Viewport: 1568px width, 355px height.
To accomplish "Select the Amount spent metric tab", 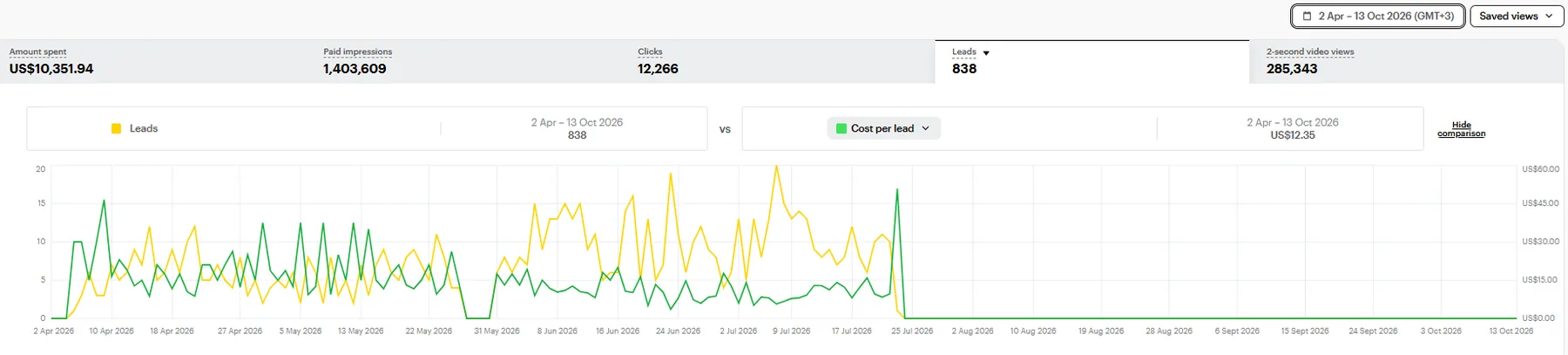I will point(157,62).
